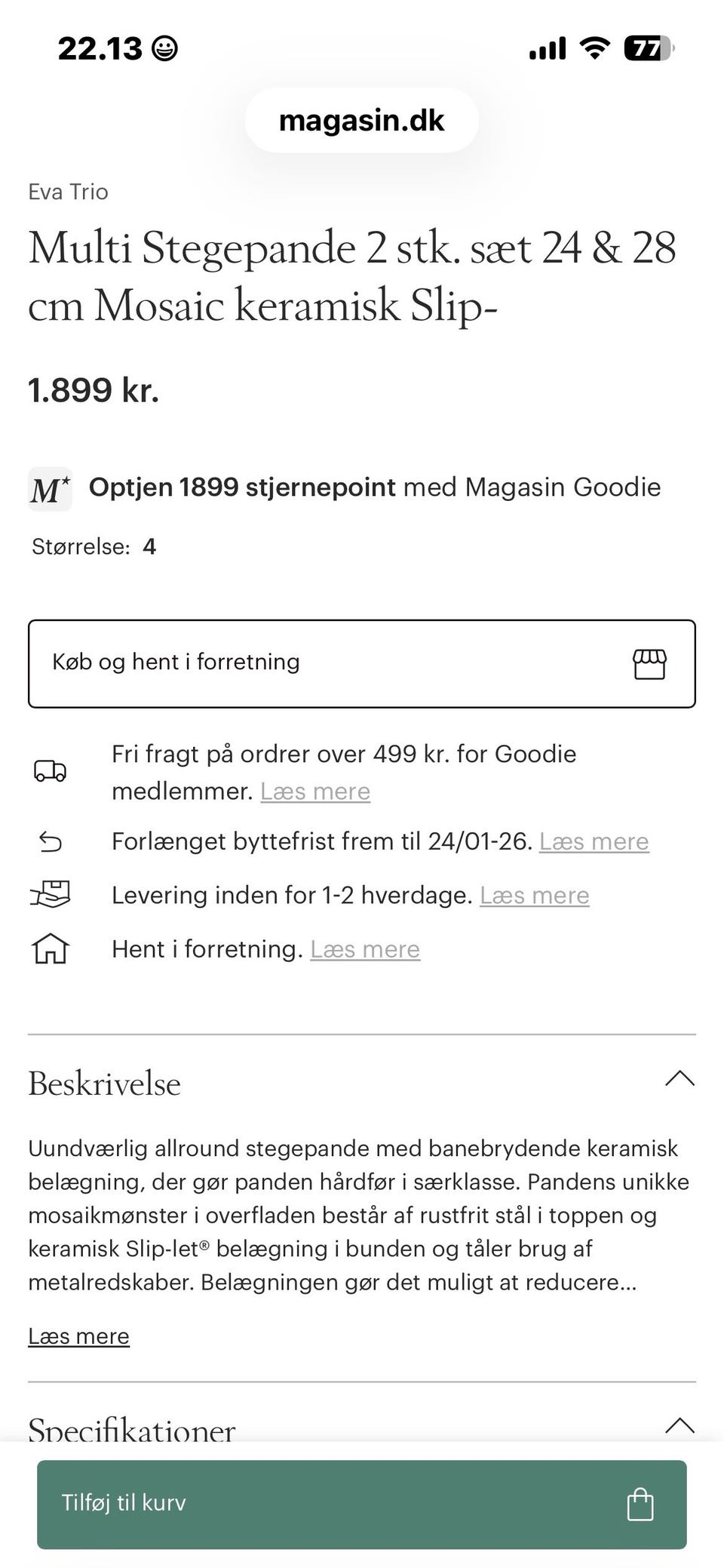The image size is (724, 1568).
Task: Open Læs mere about free shipping
Action: pyautogui.click(x=314, y=791)
